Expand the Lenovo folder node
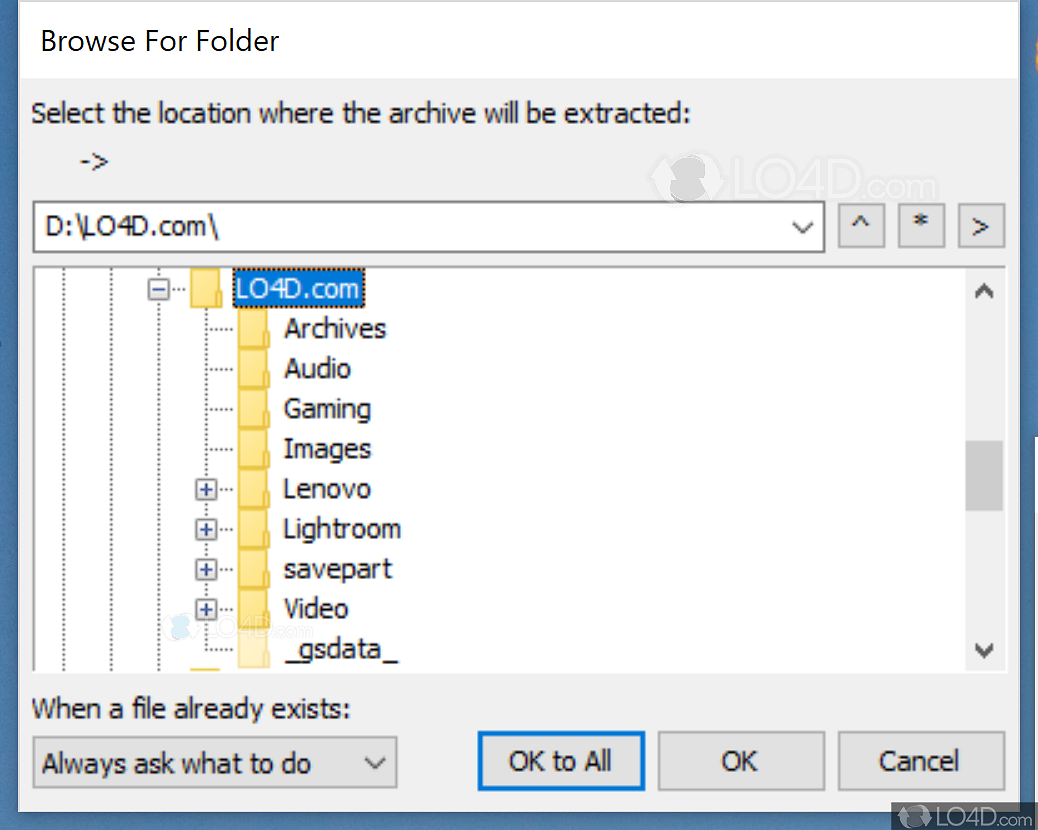This screenshot has height=830, width=1038. point(206,489)
